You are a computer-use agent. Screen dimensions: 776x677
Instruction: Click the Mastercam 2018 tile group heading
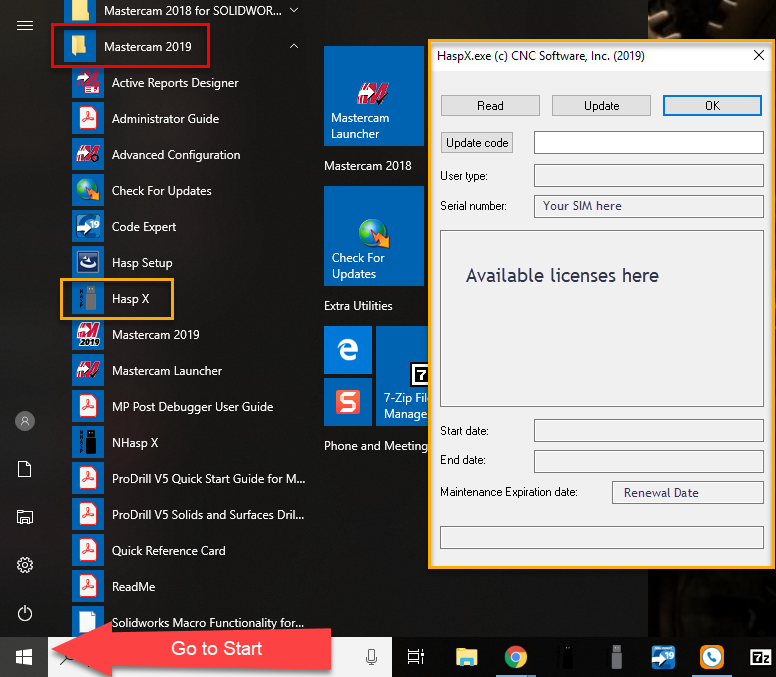[367, 166]
